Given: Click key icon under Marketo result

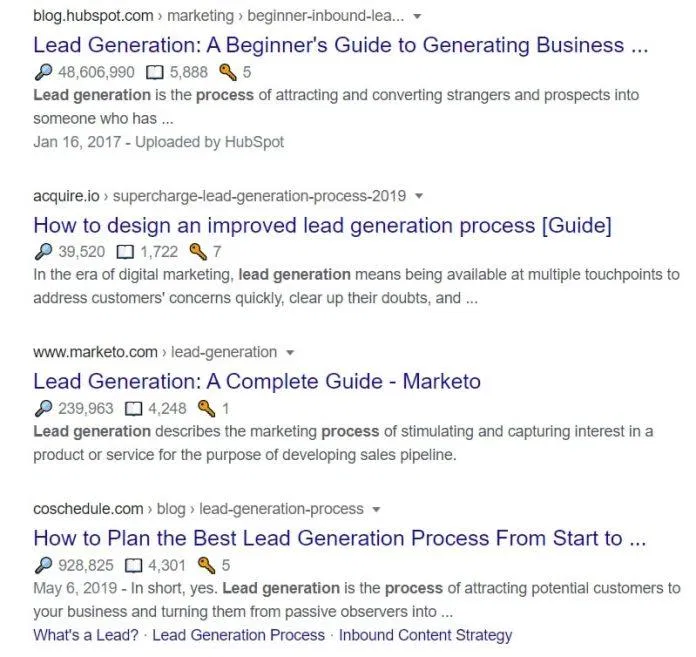Looking at the screenshot, I should 206,408.
